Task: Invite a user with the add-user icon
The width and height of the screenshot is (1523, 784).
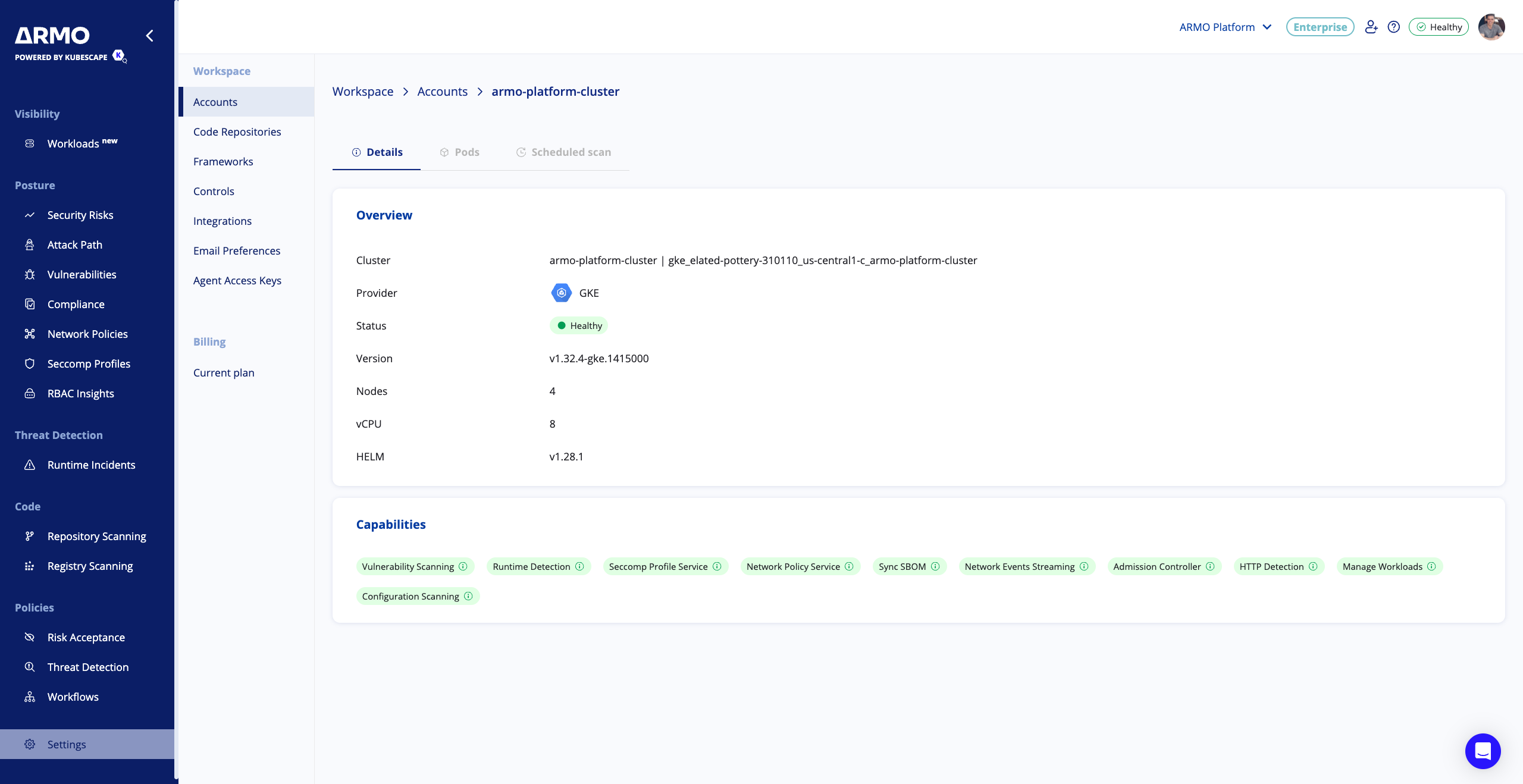Action: point(1371,27)
